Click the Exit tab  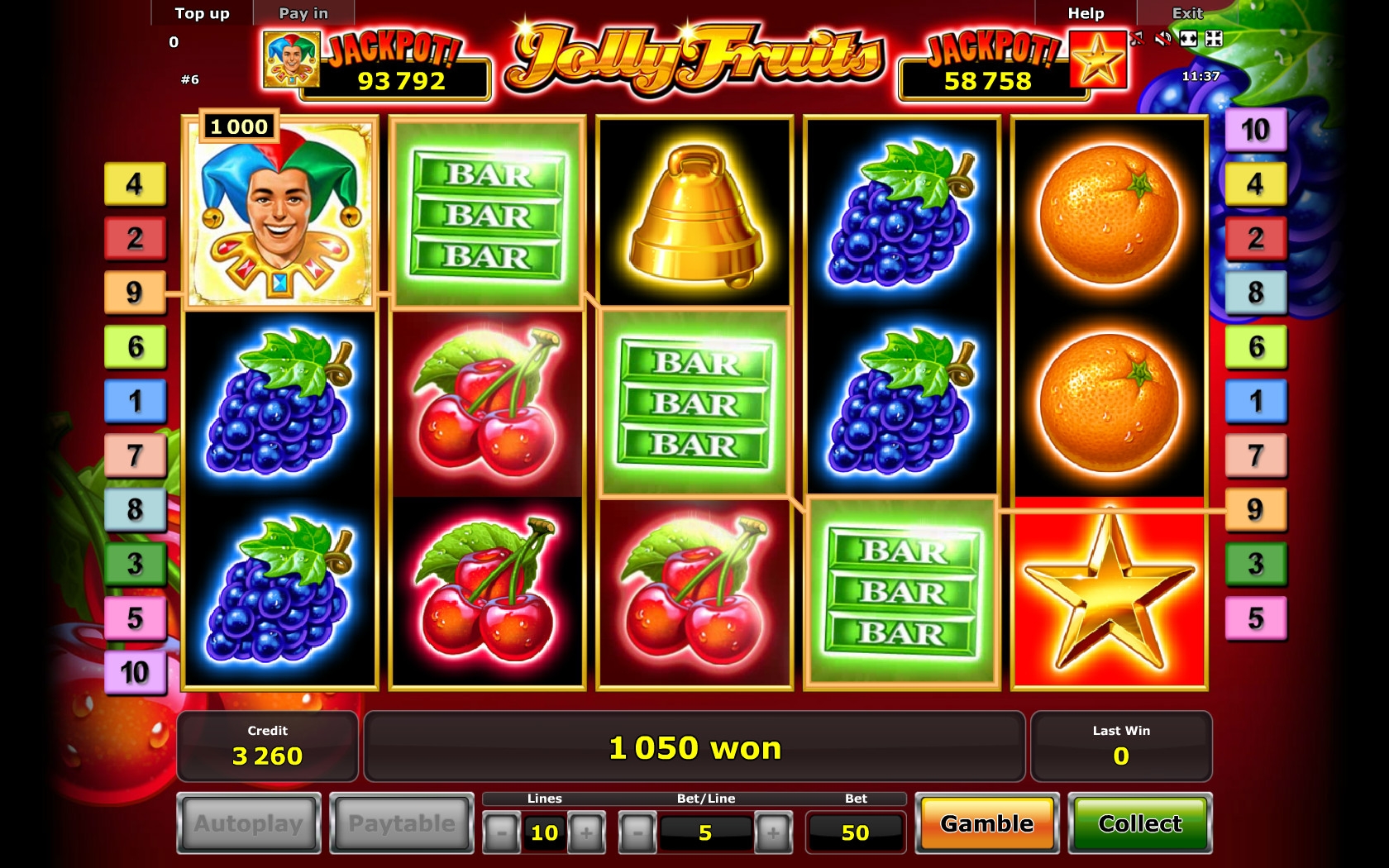1187,13
